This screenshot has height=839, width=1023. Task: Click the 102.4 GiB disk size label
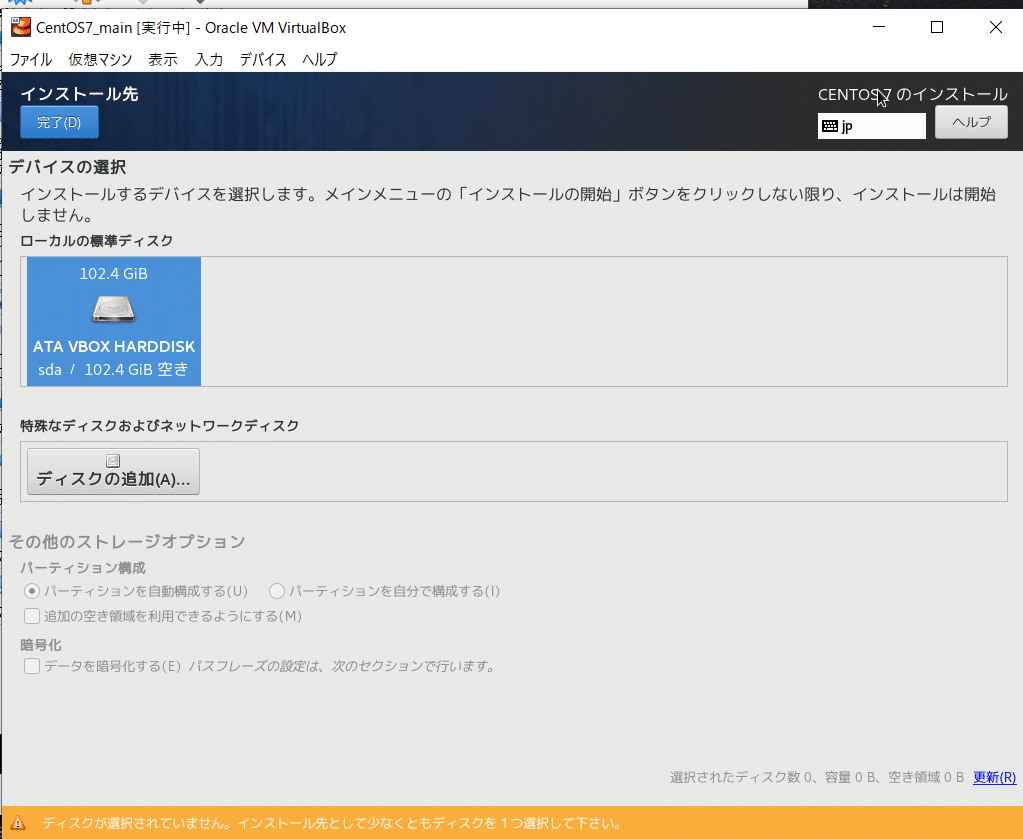click(114, 273)
